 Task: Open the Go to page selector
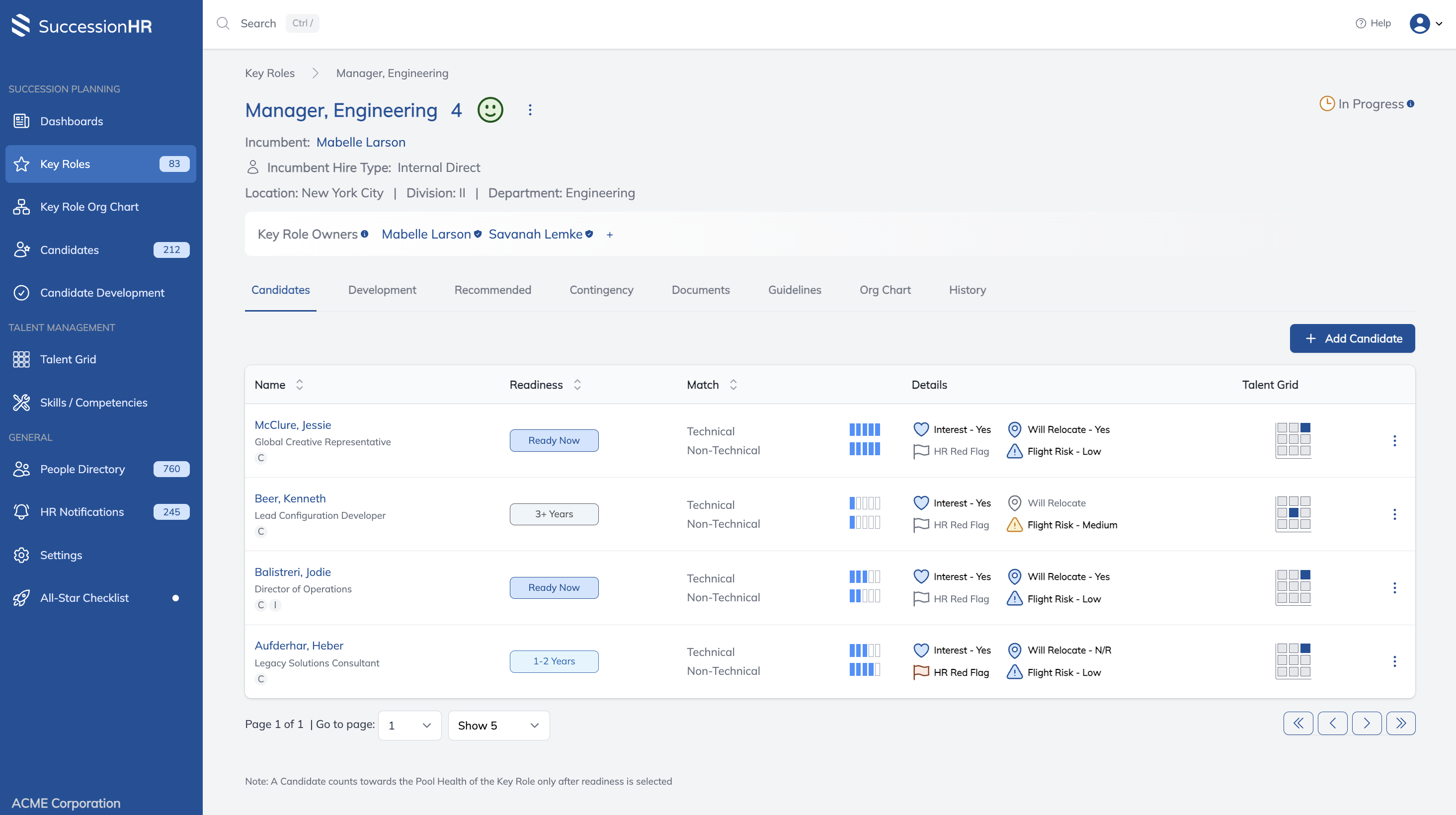pyautogui.click(x=409, y=725)
